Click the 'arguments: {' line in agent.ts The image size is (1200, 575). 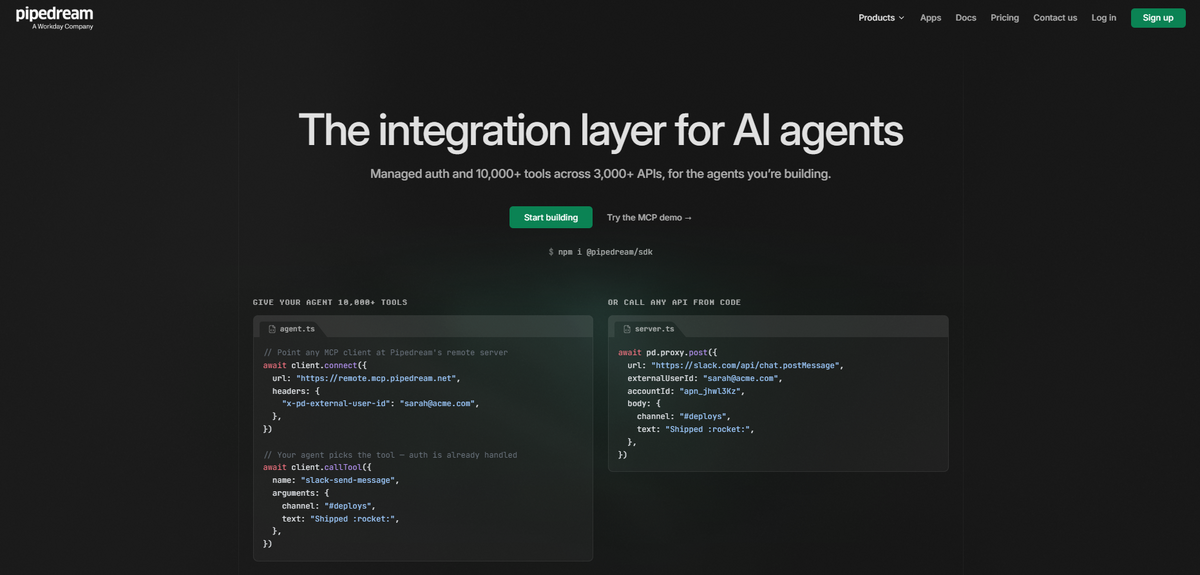pyautogui.click(x=300, y=493)
